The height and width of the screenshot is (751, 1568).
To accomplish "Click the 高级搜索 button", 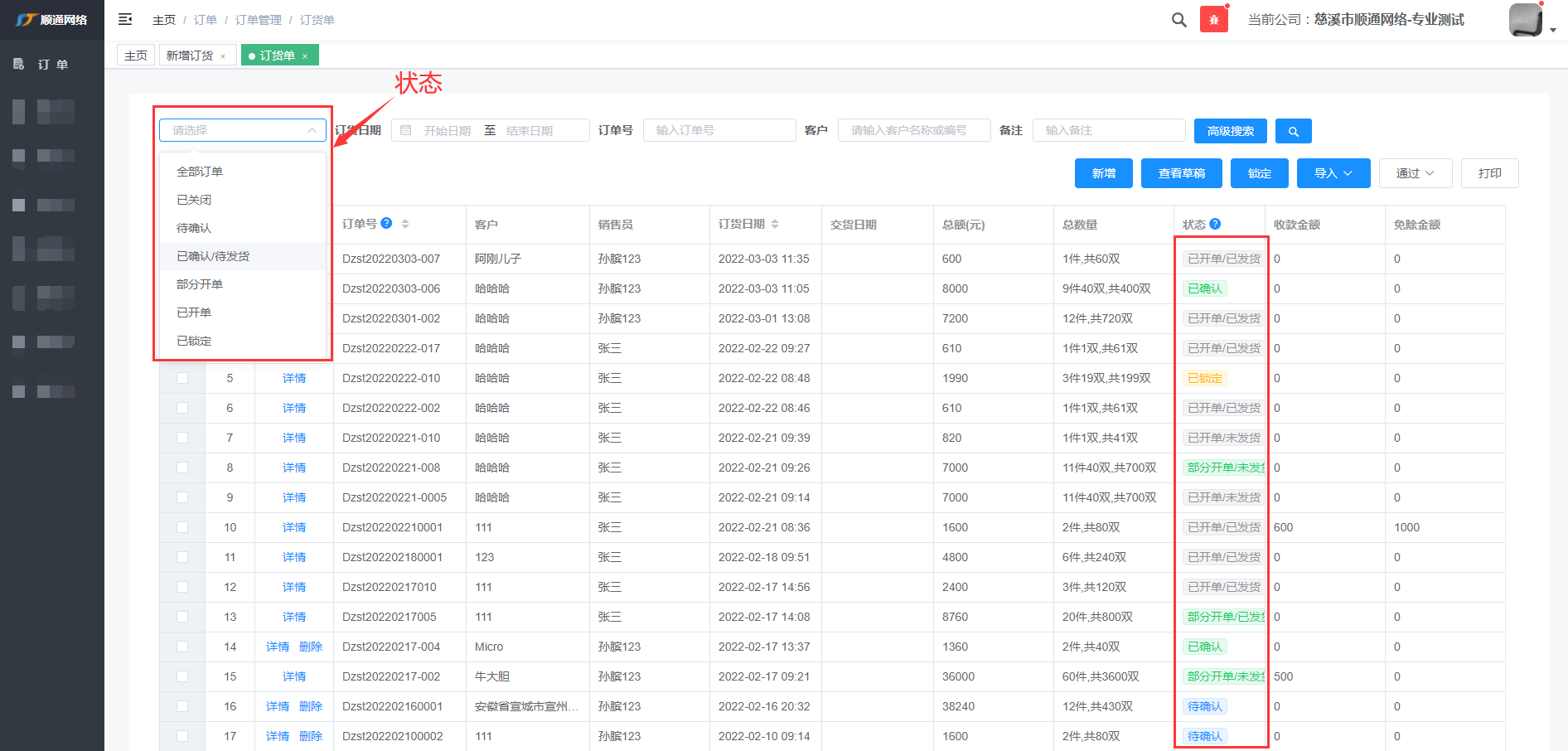I will tap(1230, 131).
